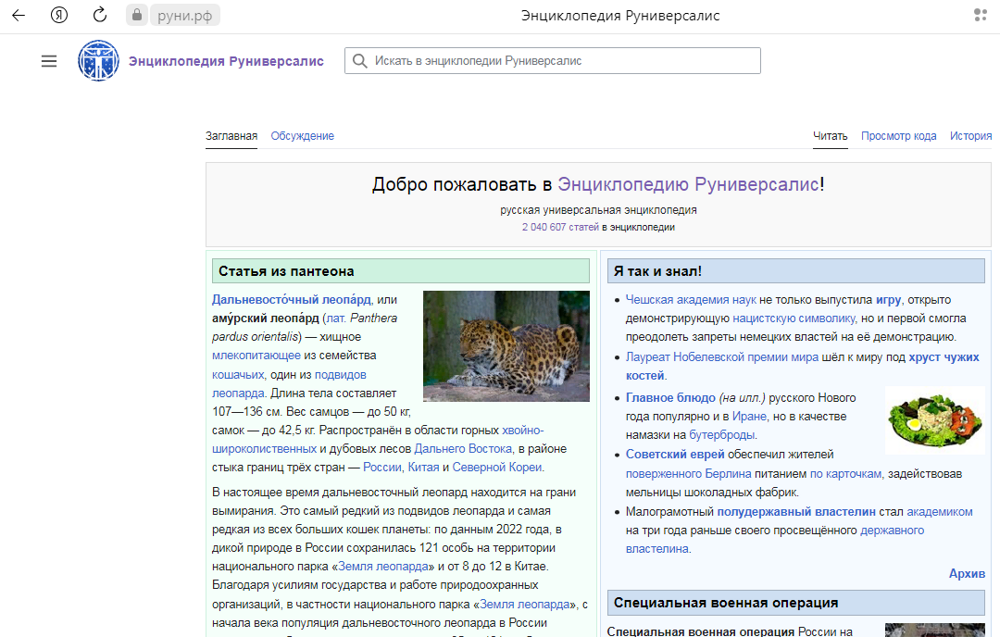Open the Лауреат Нобелевской премии мира link
This screenshot has width=1000, height=637.
[x=722, y=357]
